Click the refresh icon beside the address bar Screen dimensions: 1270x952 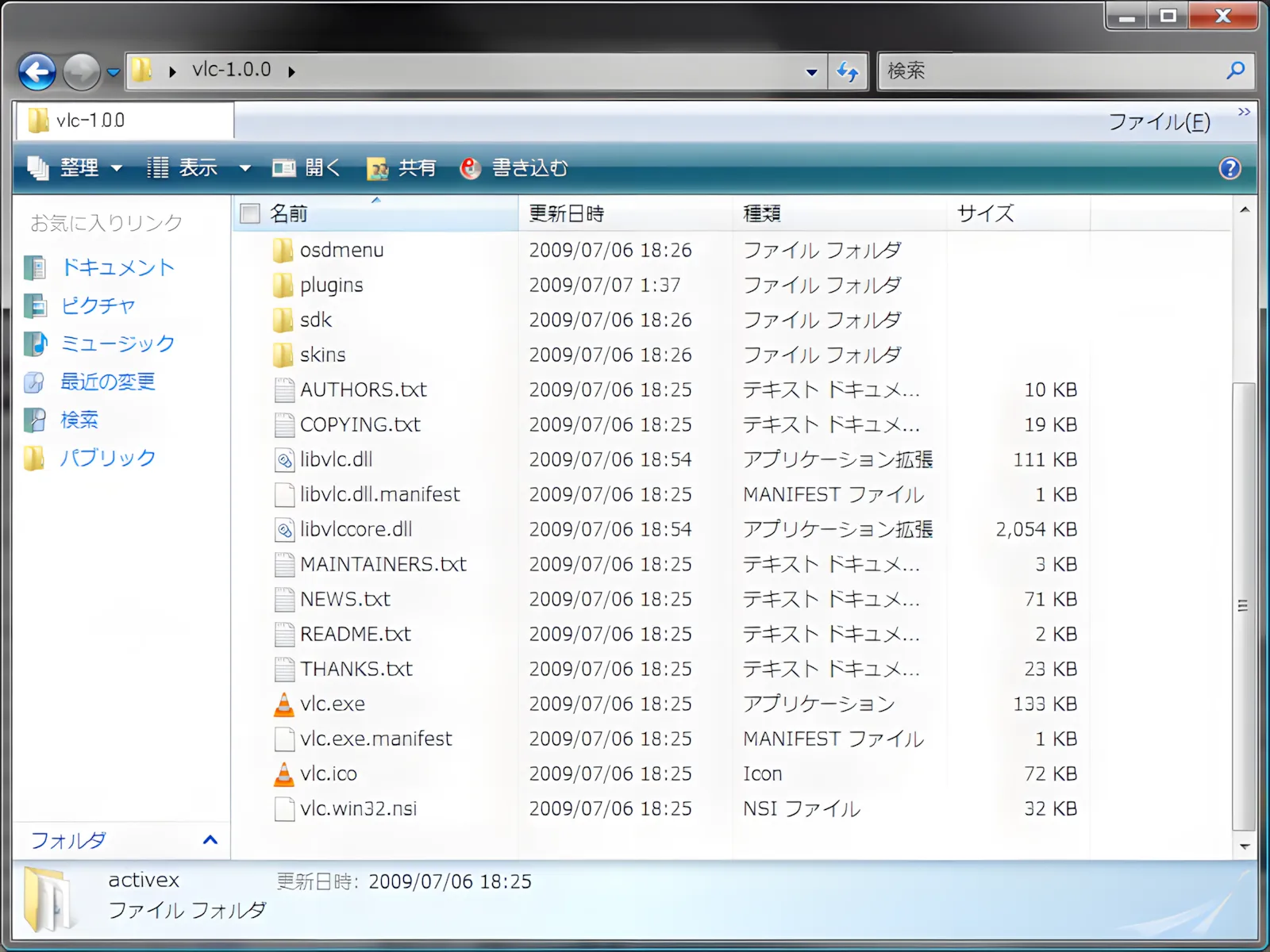click(847, 71)
